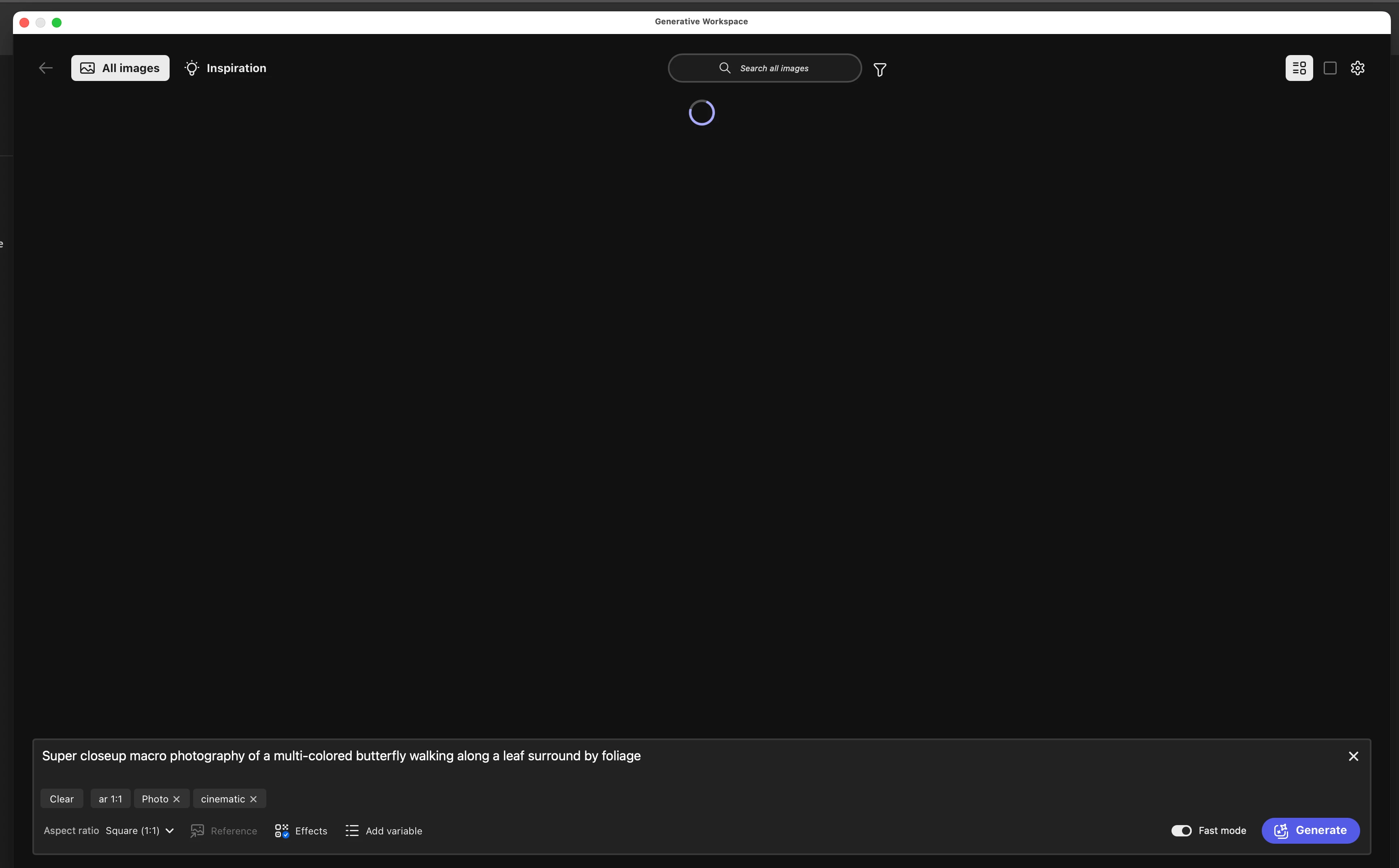Viewport: 1399px width, 868px height.
Task: Open the filter funnel icon
Action: [x=879, y=70]
